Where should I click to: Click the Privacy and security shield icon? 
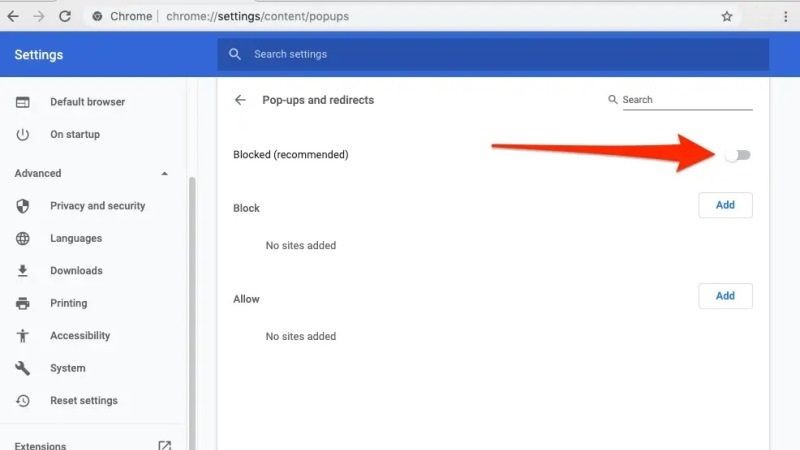pos(22,206)
